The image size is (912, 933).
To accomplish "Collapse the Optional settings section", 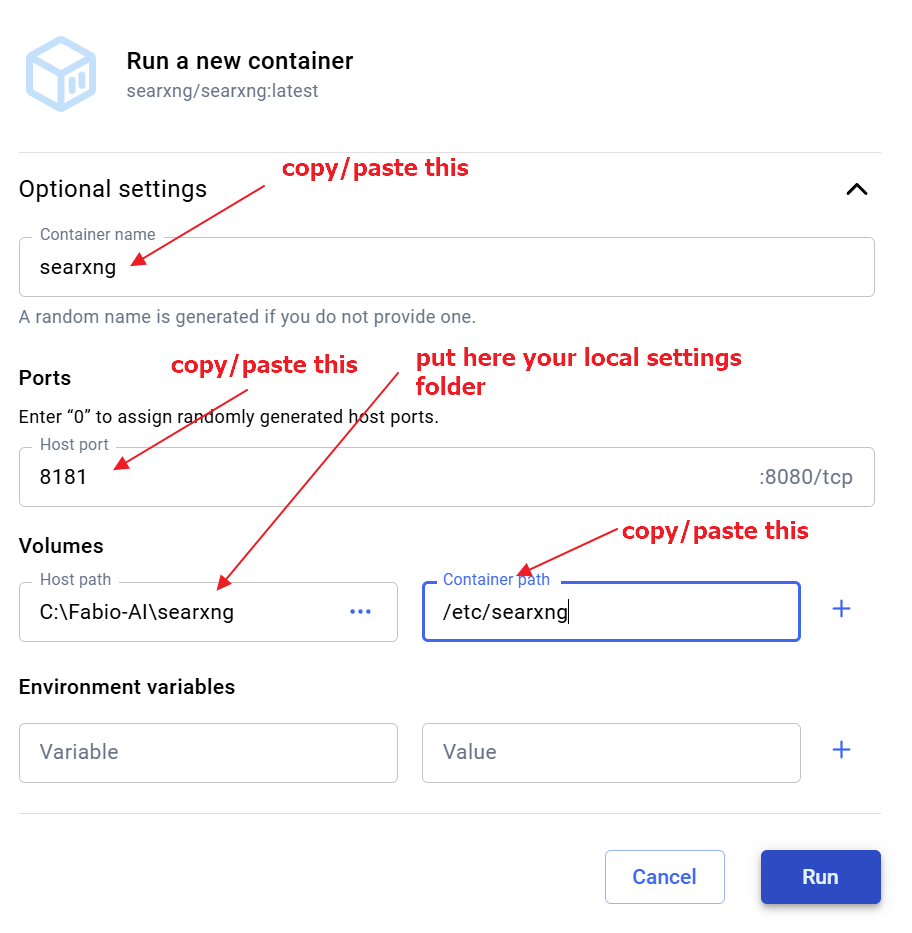I will (x=857, y=190).
